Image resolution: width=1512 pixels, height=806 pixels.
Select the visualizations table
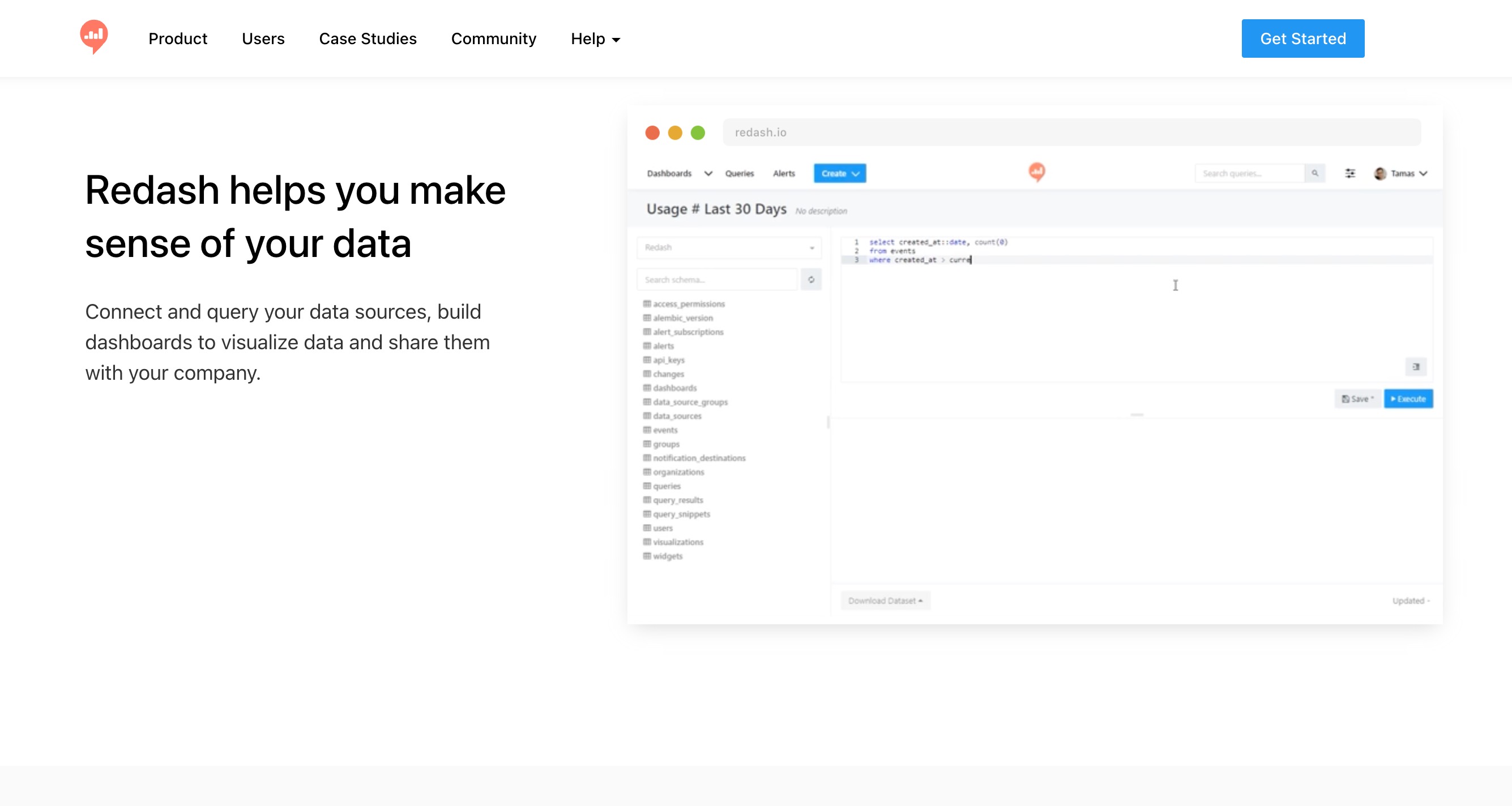tap(678, 542)
